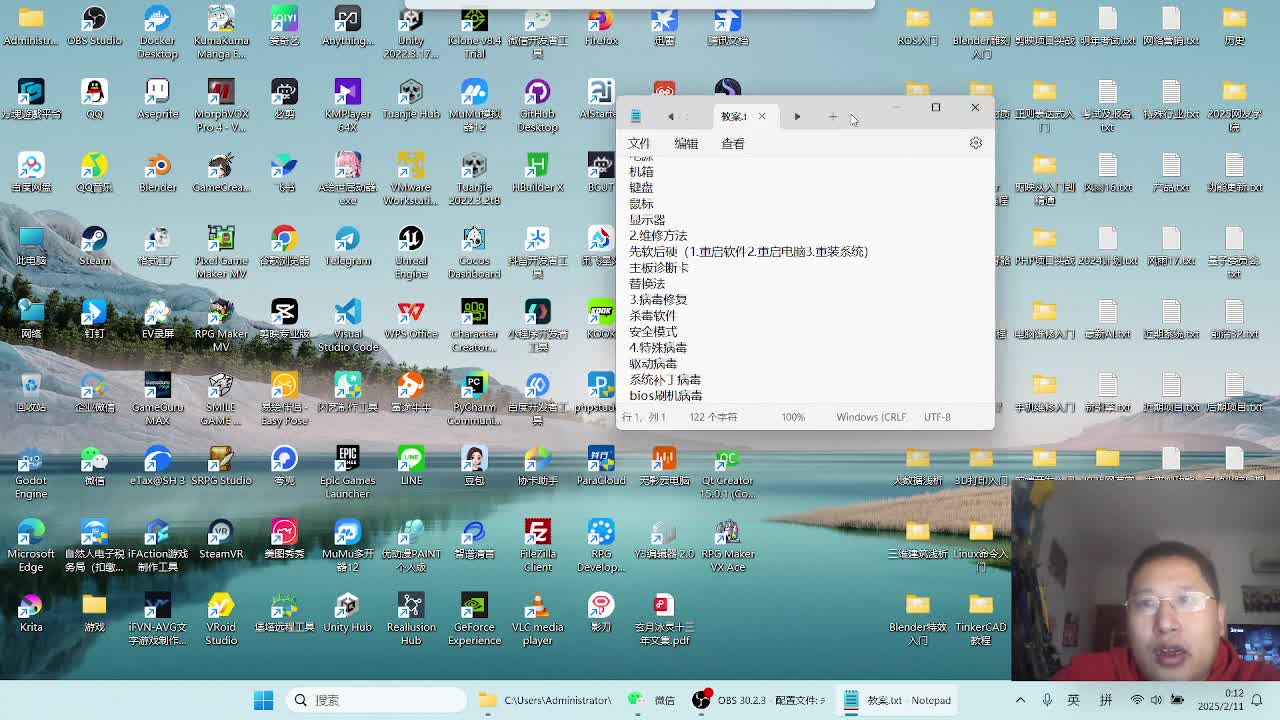Open TinkerCAD教程 folder on desktop
Image resolution: width=1280 pixels, height=720 pixels.
click(980, 619)
